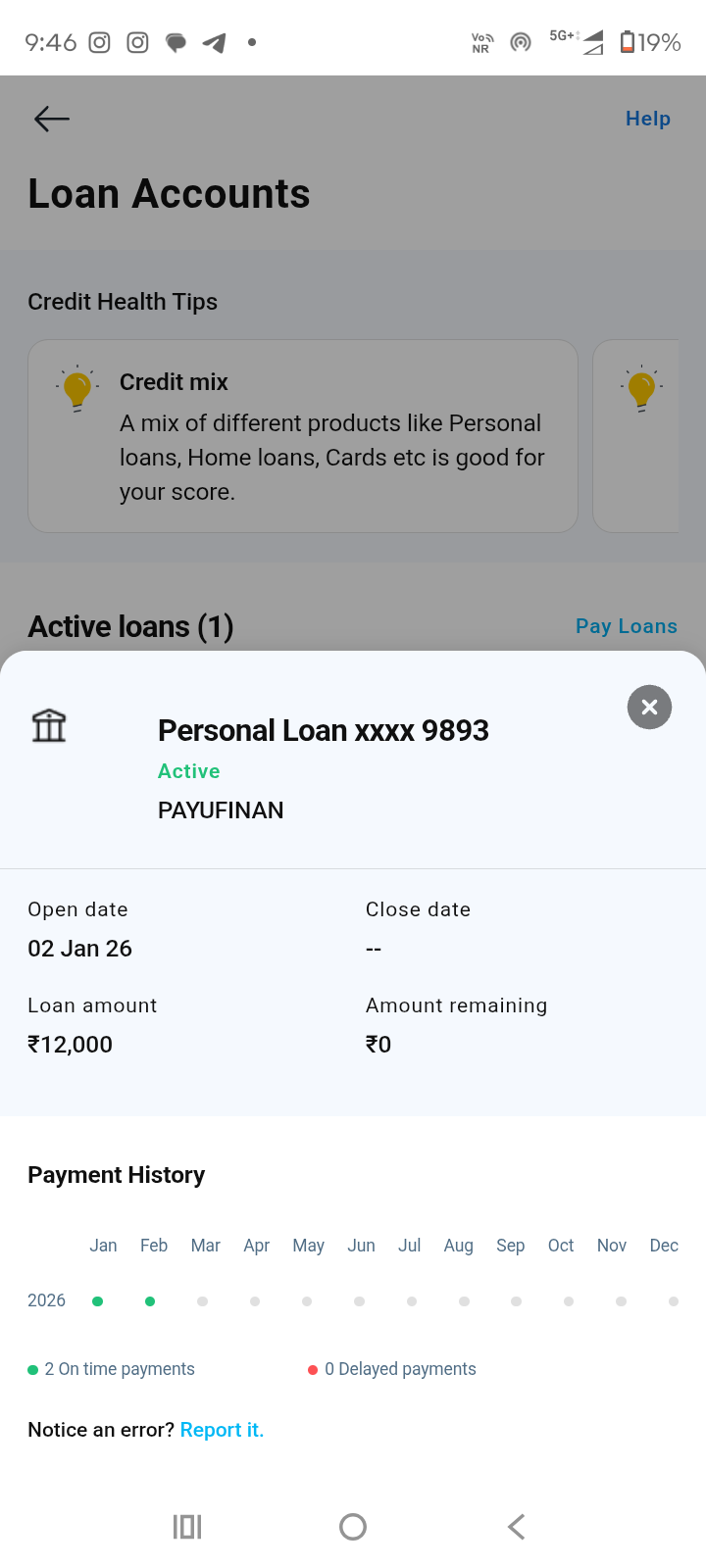706x1568 pixels.
Task: Tap the Active loans (1) heading
Action: [130, 626]
